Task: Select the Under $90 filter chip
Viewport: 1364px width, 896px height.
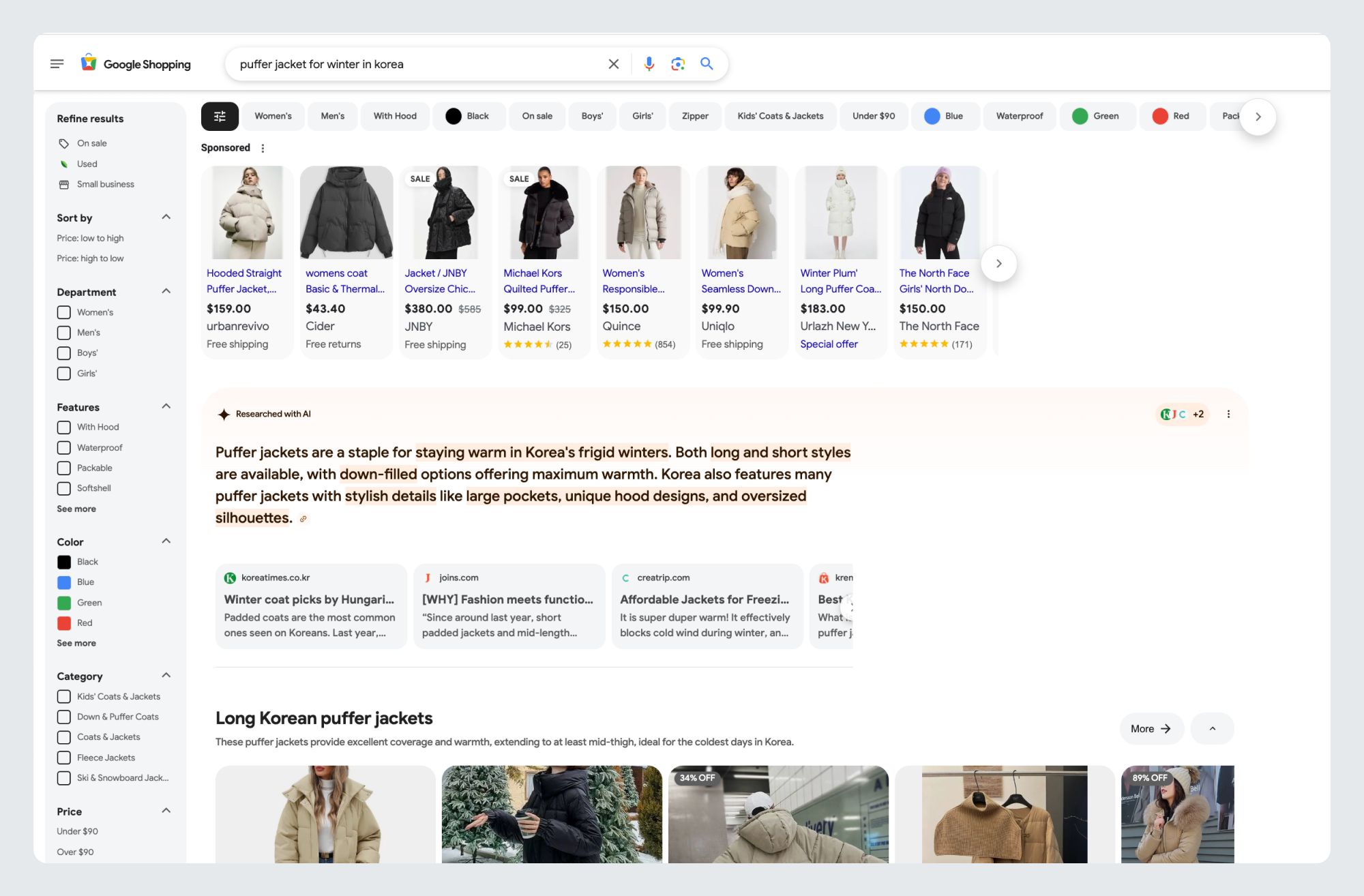Action: (x=873, y=117)
